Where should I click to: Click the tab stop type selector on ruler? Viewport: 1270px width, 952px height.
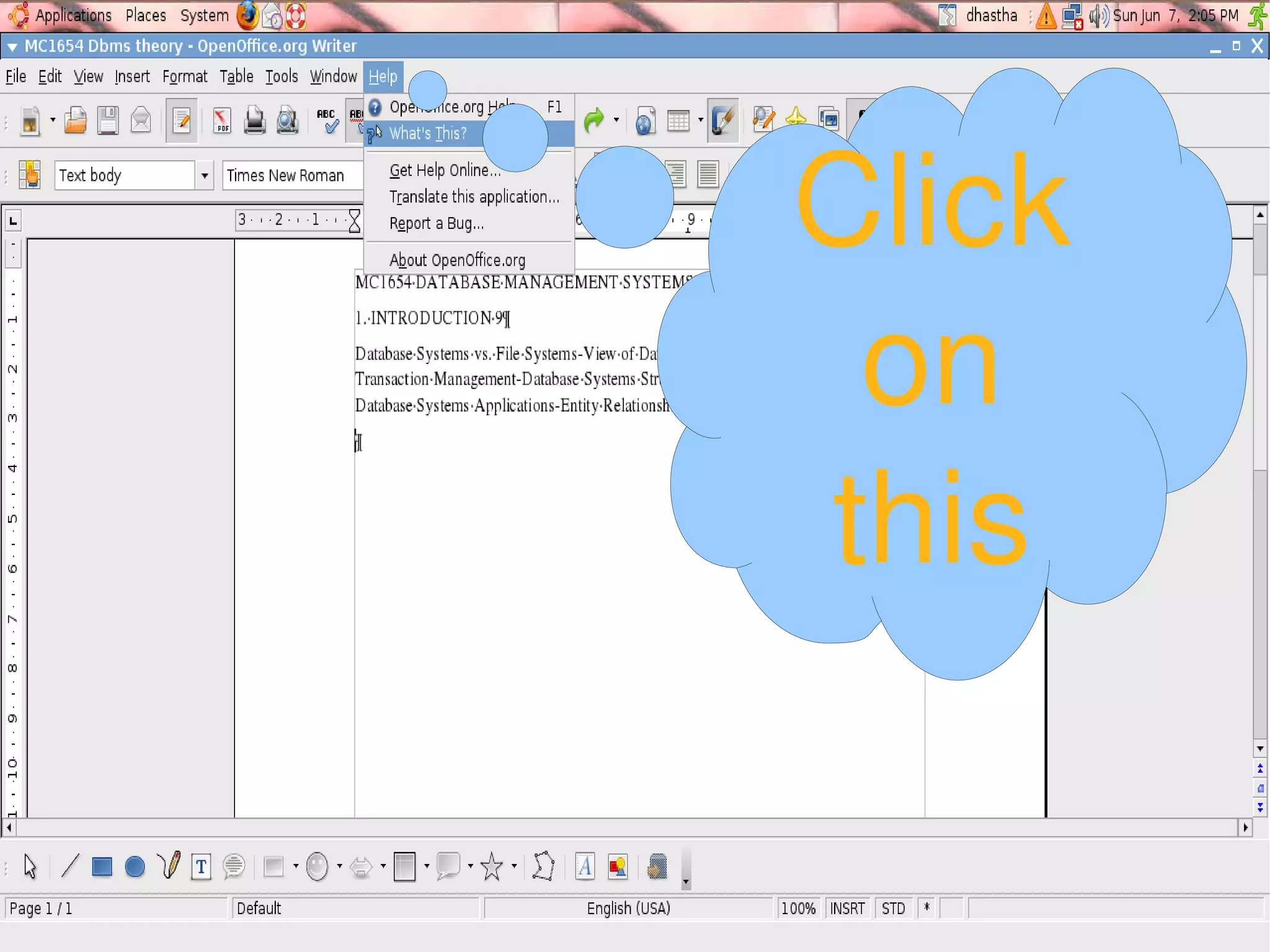(x=13, y=220)
